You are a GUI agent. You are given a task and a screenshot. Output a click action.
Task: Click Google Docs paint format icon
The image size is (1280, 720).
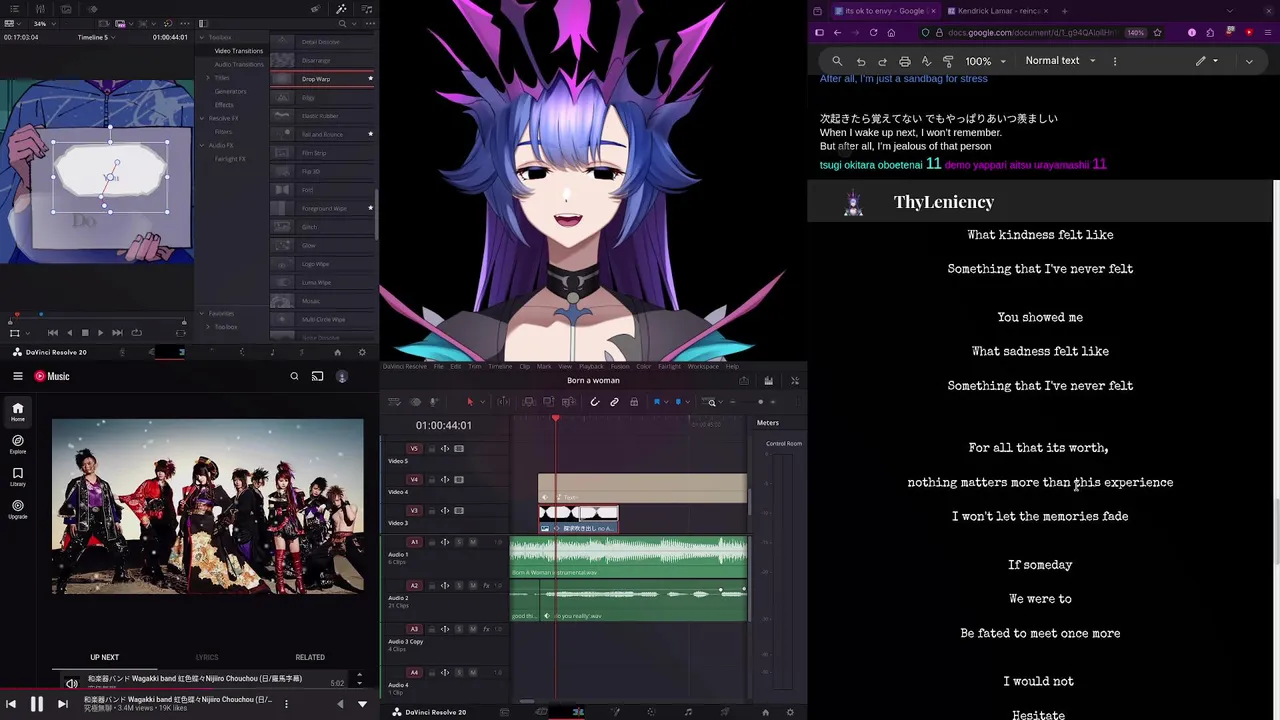coord(948,61)
